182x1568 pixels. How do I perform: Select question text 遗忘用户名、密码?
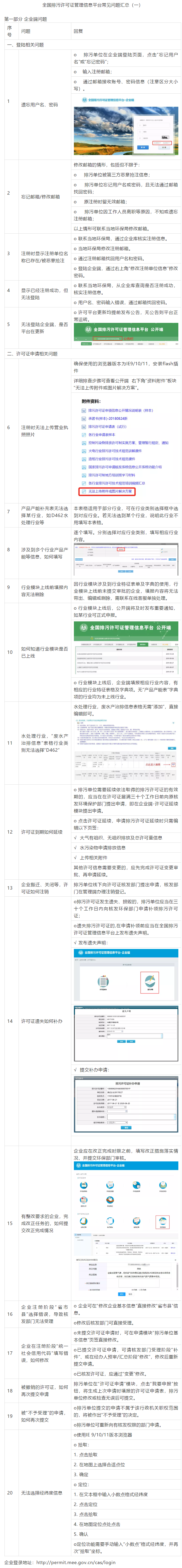click(x=39, y=105)
